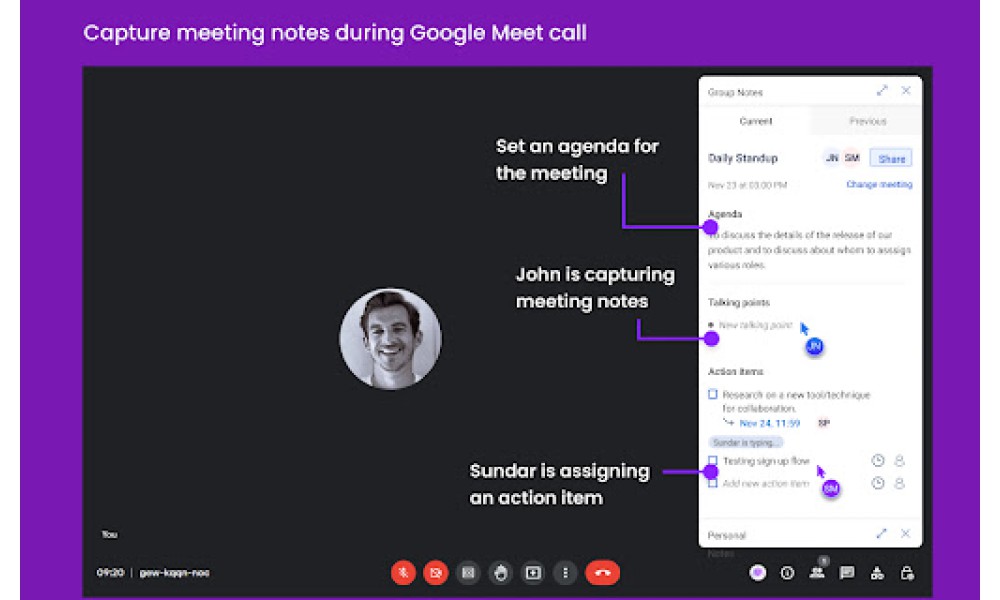Expand the Group Notes panel
The height and width of the screenshot is (600, 1000).
[x=882, y=91]
